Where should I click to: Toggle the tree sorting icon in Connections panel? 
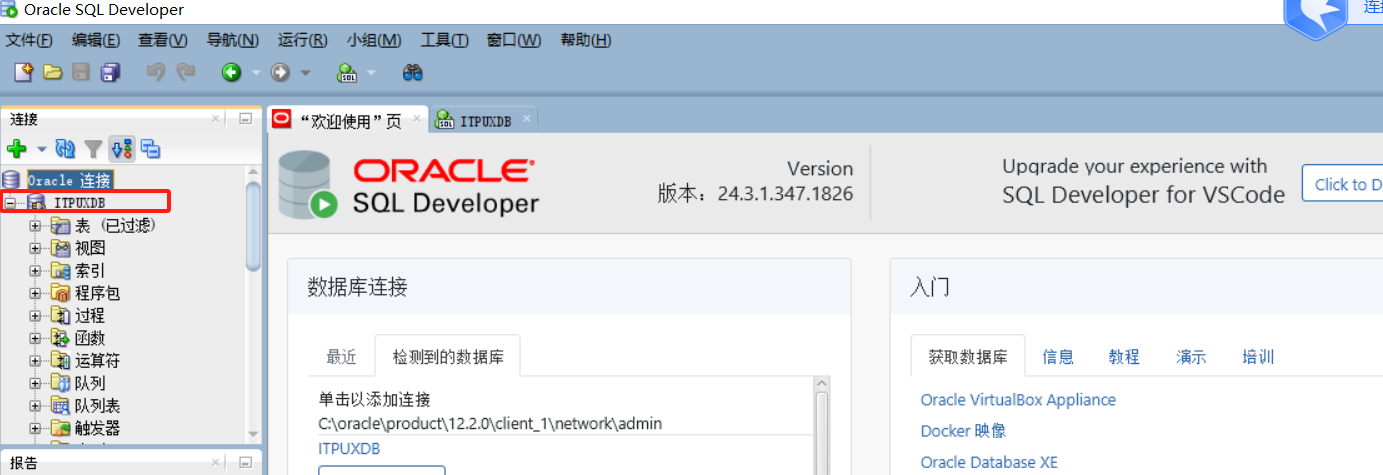click(122, 149)
